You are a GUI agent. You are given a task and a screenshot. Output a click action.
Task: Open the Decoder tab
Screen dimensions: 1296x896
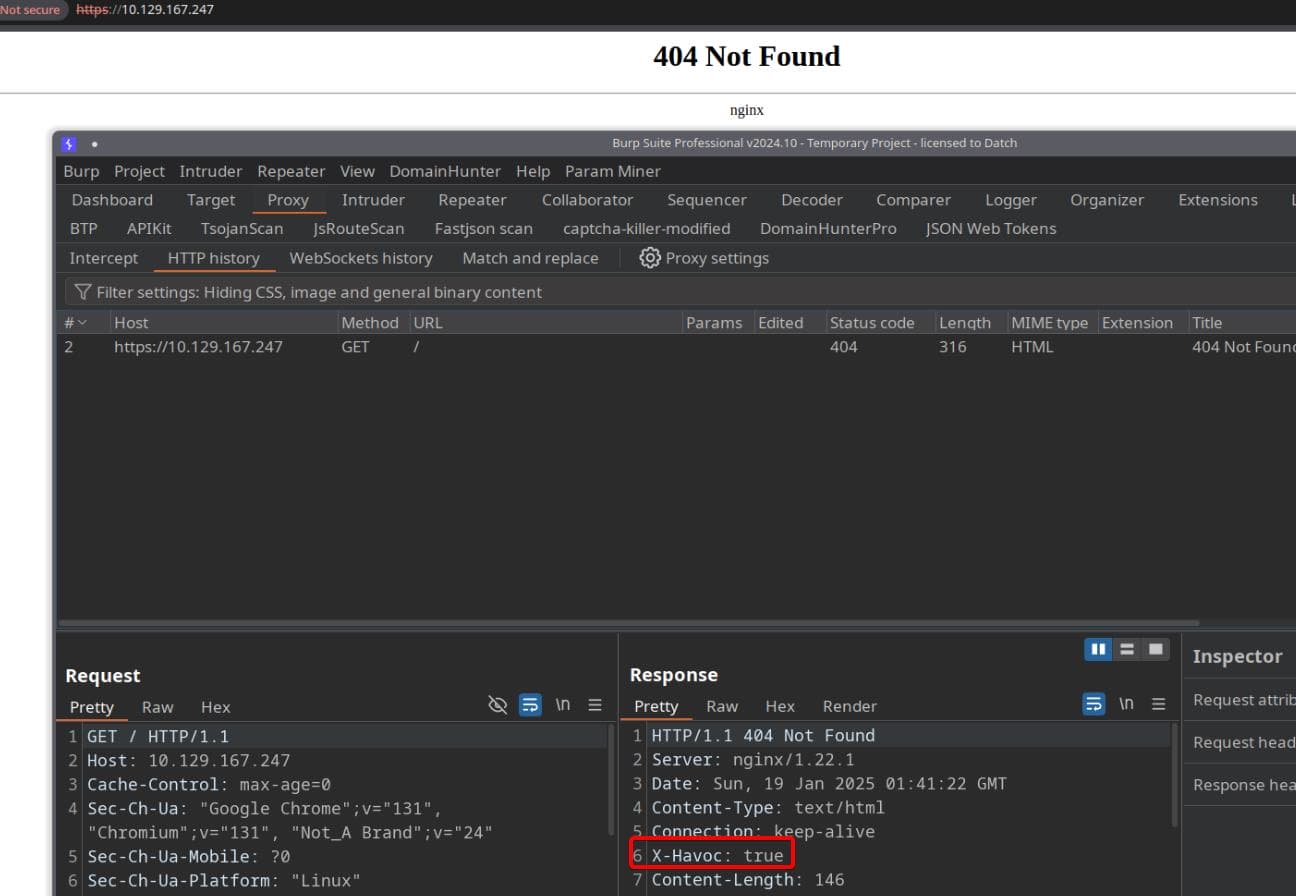coord(812,200)
